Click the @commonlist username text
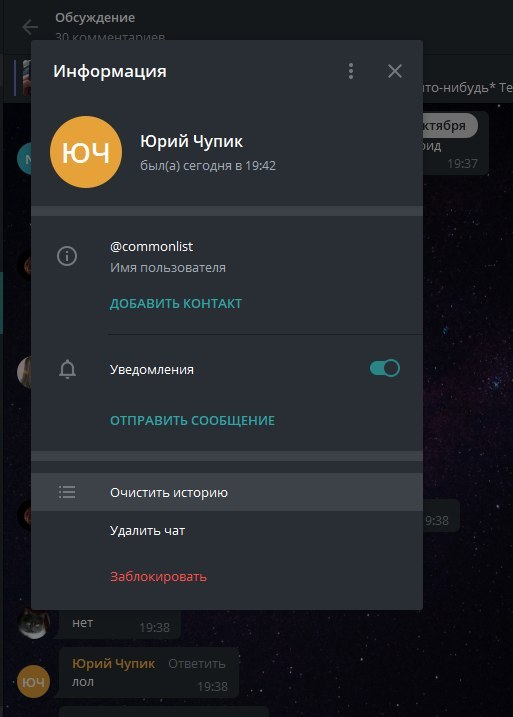 (x=151, y=246)
